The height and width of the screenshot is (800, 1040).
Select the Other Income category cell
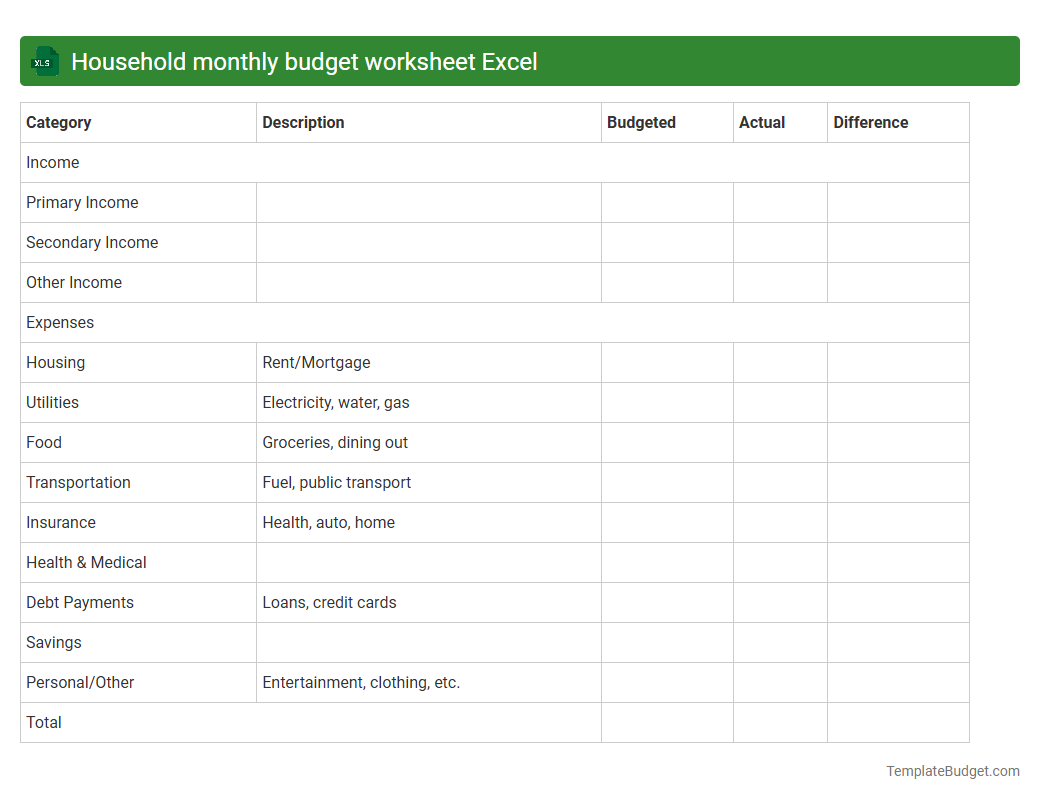pyautogui.click(x=74, y=282)
